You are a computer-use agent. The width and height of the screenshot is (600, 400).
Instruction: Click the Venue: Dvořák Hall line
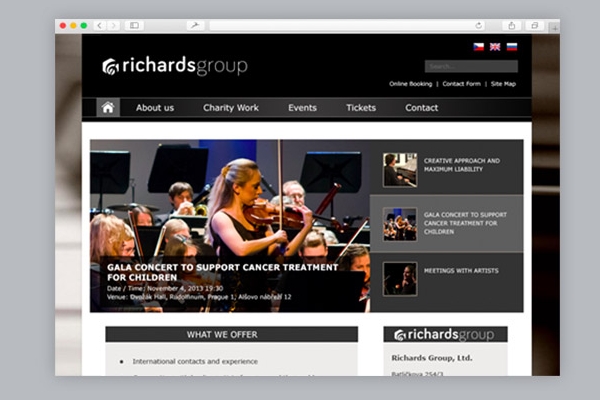[199, 297]
